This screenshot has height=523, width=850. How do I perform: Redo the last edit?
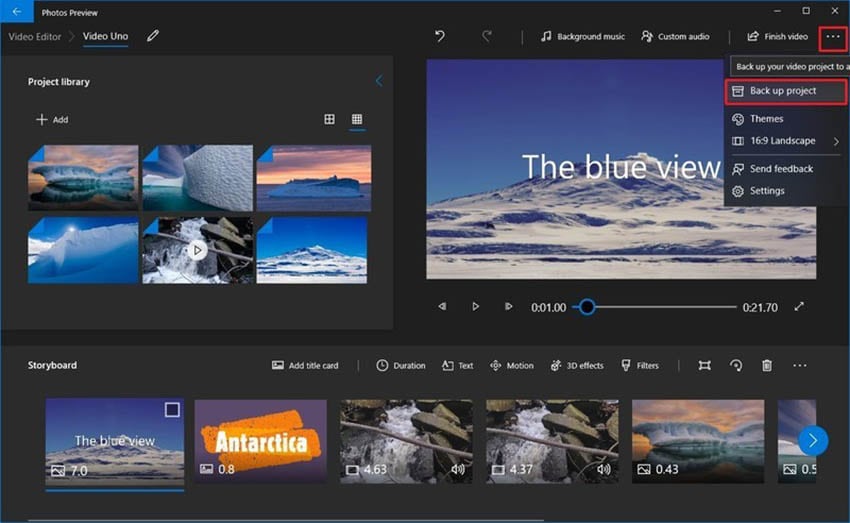(x=487, y=36)
